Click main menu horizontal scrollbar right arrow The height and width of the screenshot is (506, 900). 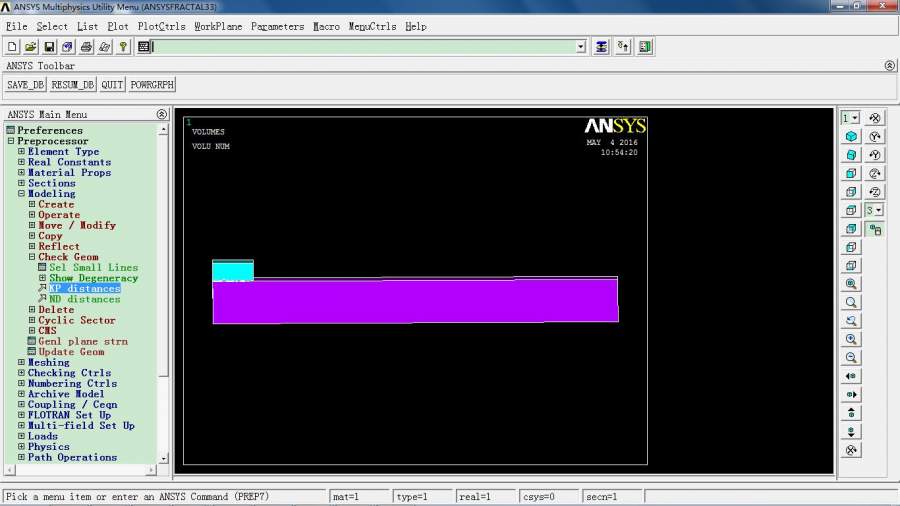[x=151, y=470]
